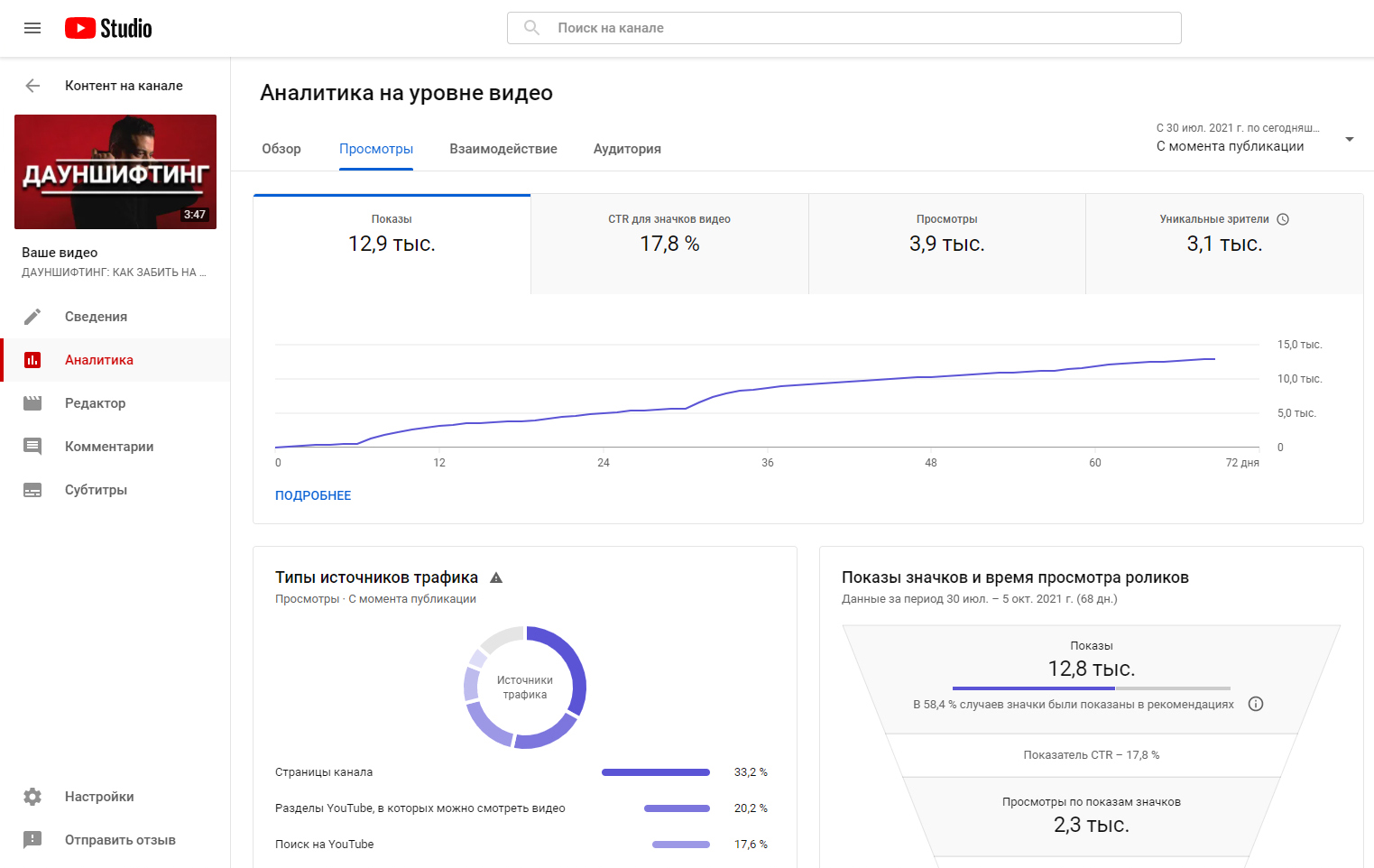Click the ДАУНШИФТИНГ video thumbnail
1374x868 pixels.
pos(115,171)
